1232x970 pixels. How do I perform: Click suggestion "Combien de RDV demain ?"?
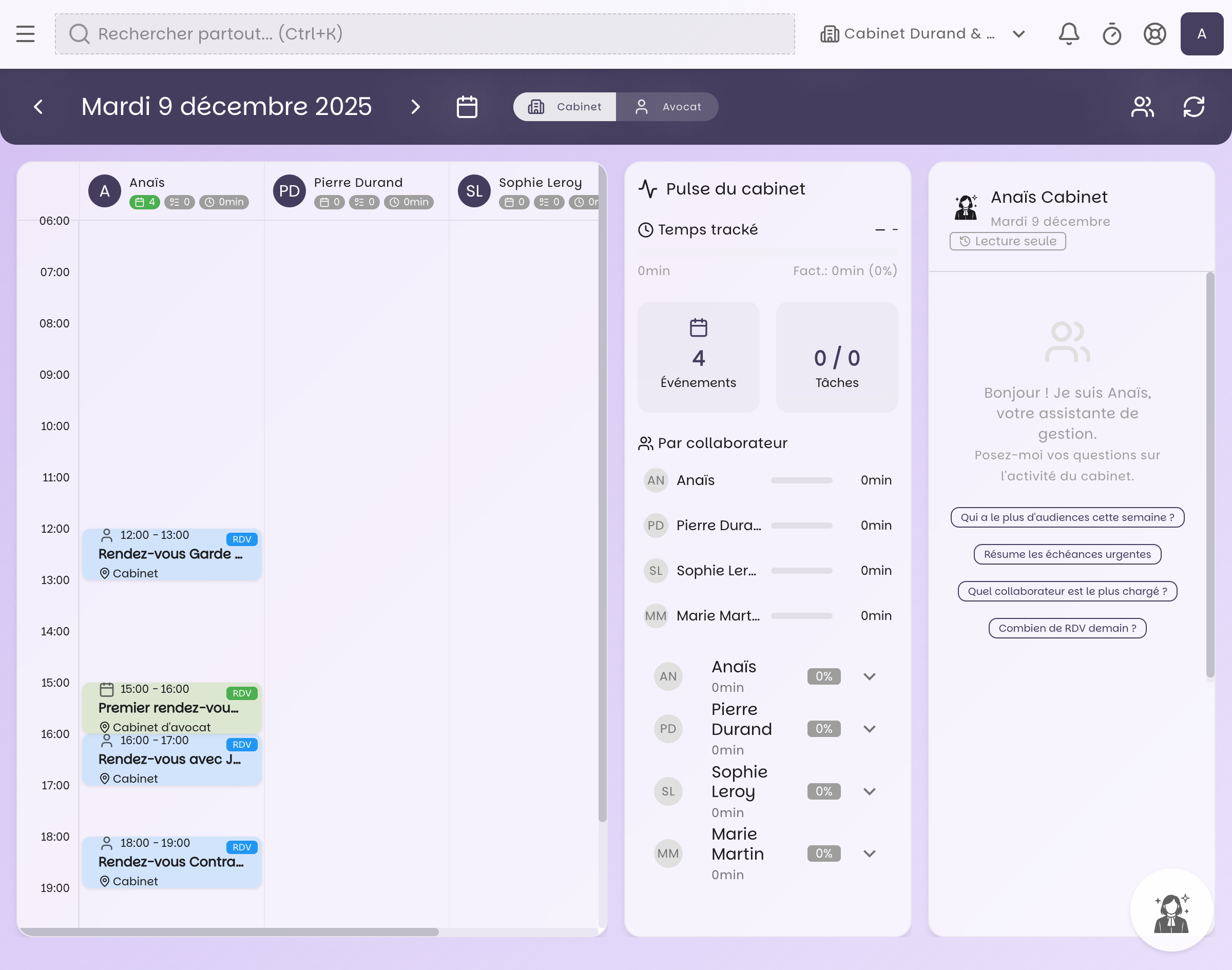coord(1067,628)
